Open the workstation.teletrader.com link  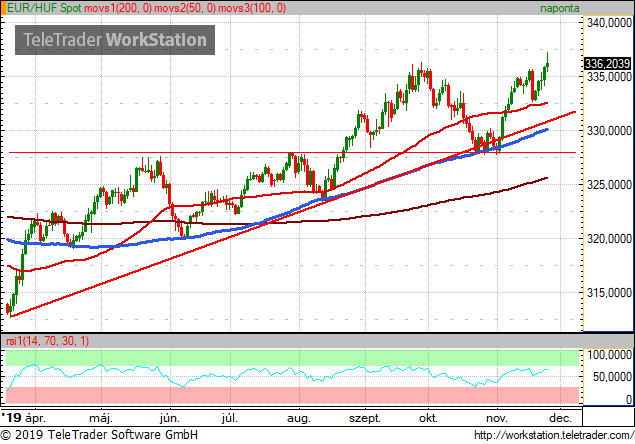point(553,435)
